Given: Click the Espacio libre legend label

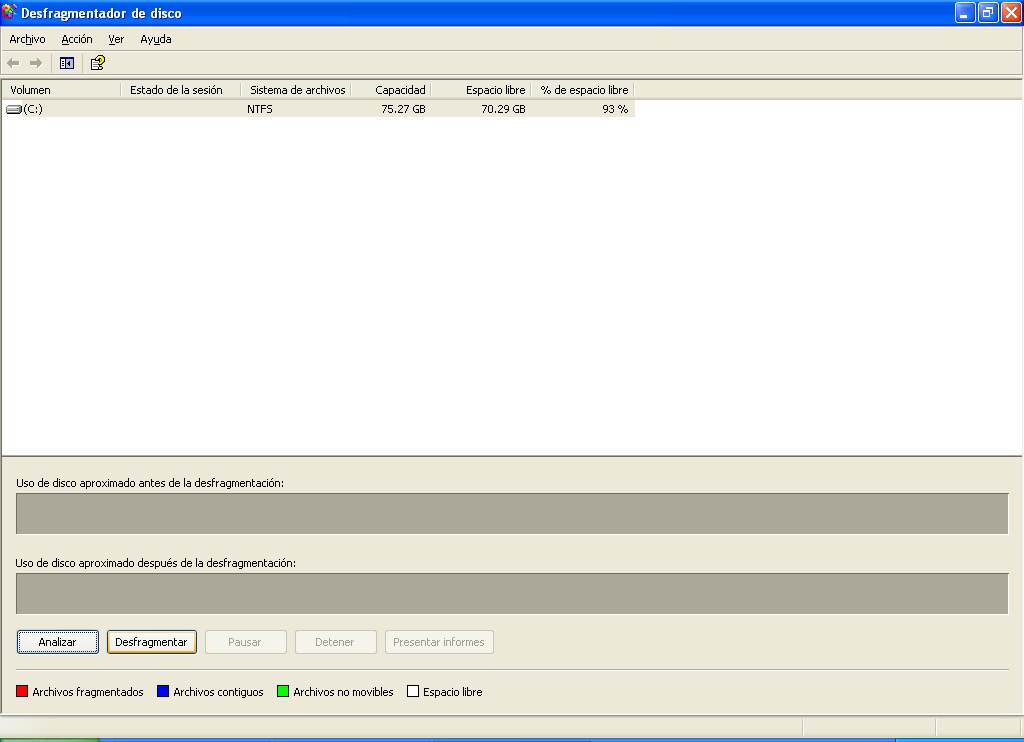Looking at the screenshot, I should point(453,692).
